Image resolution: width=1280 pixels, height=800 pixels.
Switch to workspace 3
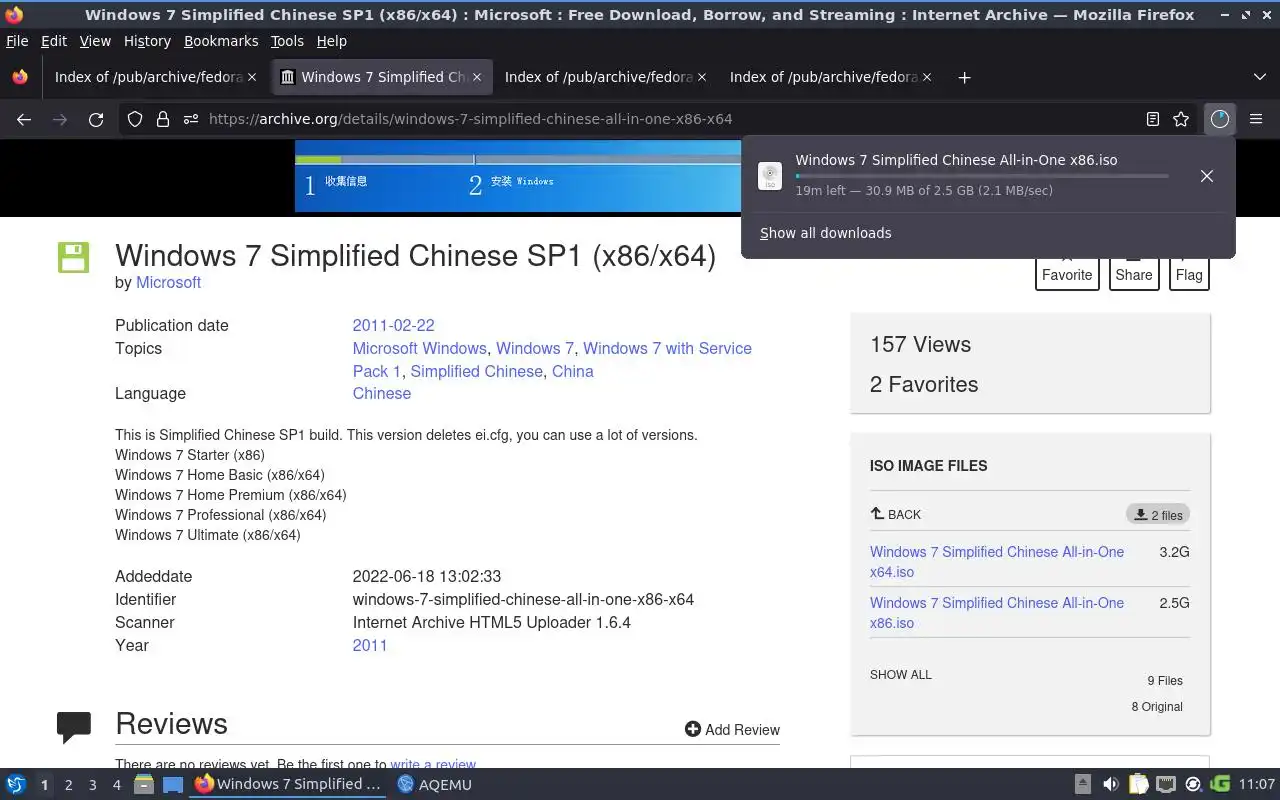92,785
